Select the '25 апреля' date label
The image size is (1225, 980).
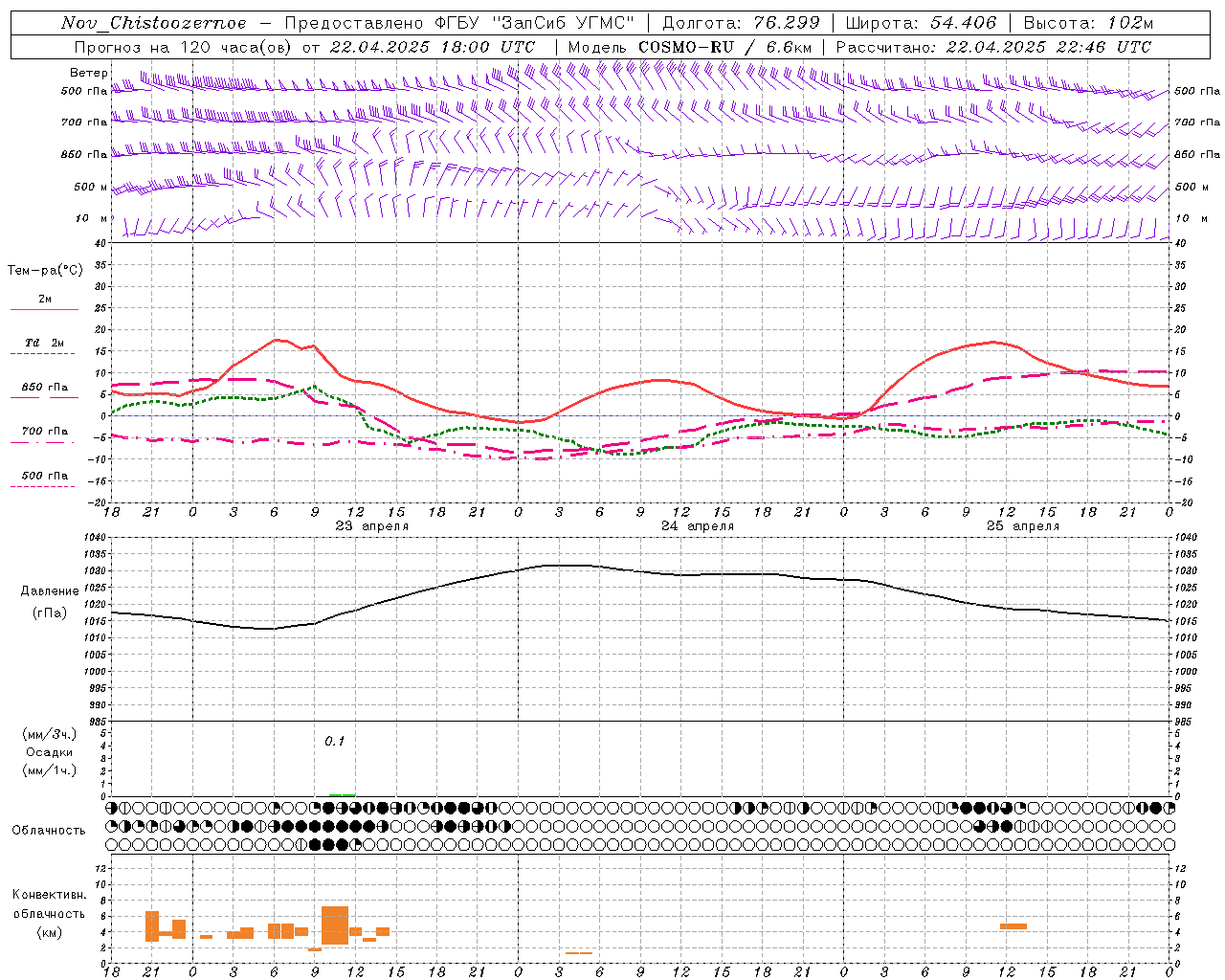[1023, 526]
